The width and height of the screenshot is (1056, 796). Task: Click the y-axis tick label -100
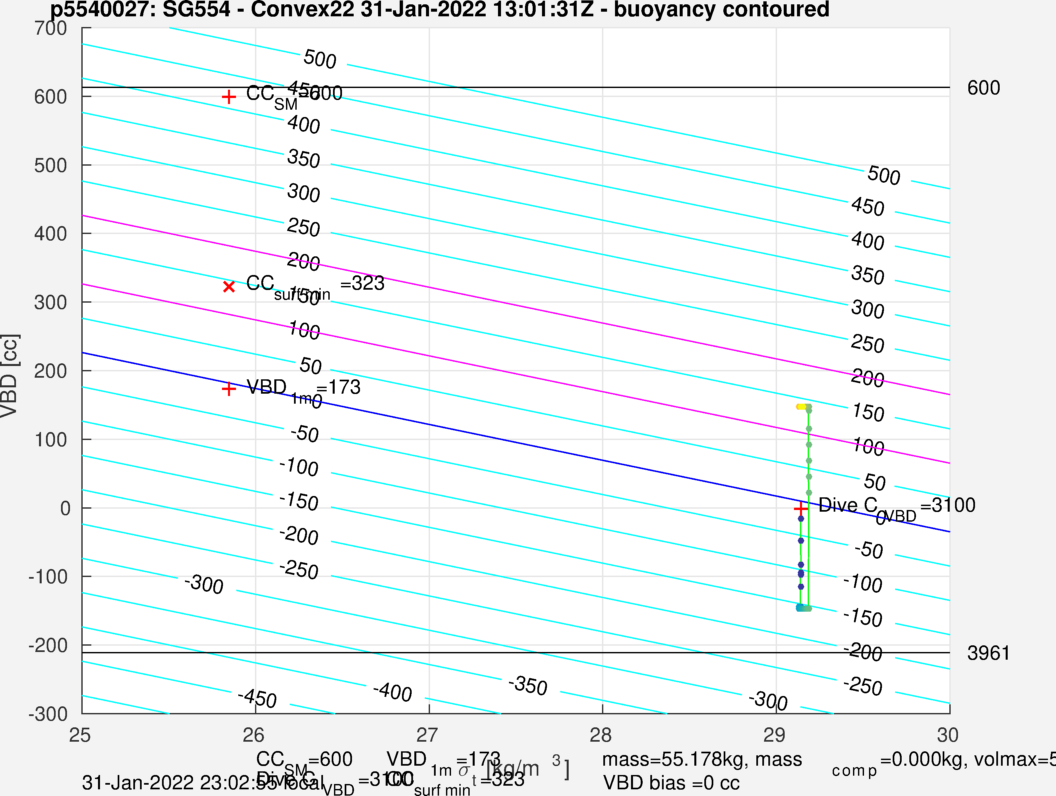click(48, 576)
